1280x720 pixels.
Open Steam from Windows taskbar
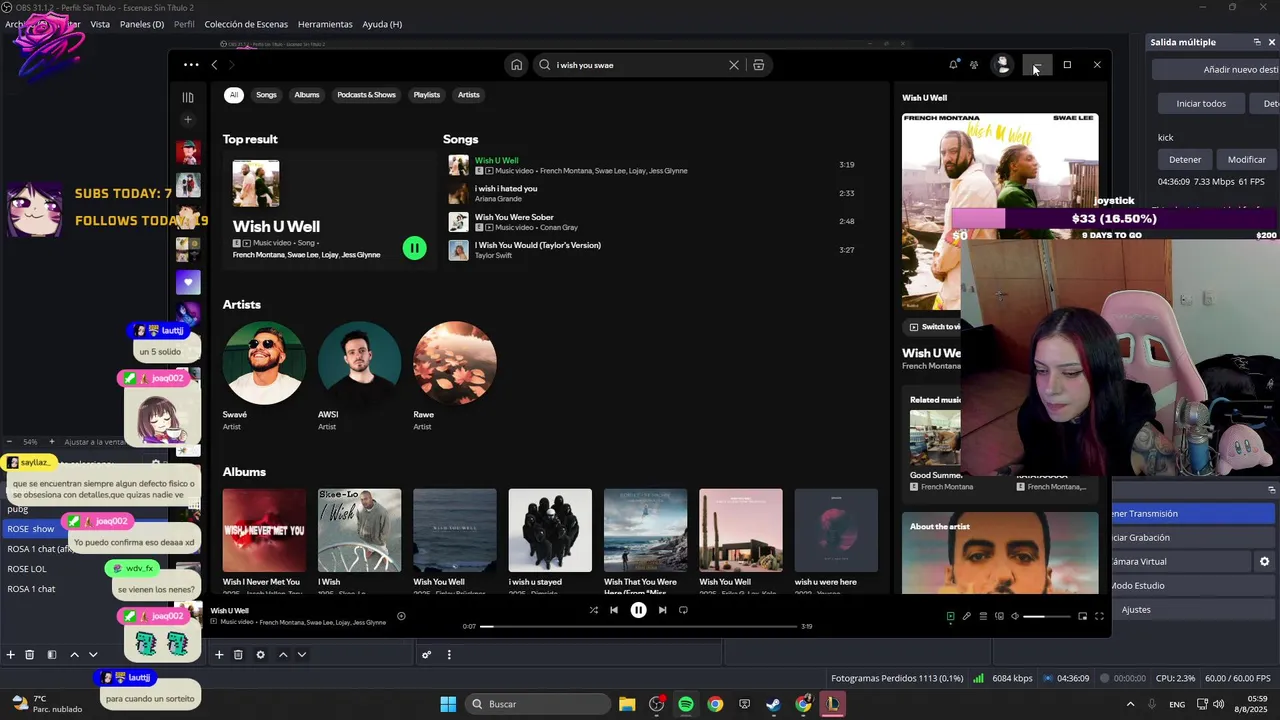pyautogui.click(x=773, y=704)
